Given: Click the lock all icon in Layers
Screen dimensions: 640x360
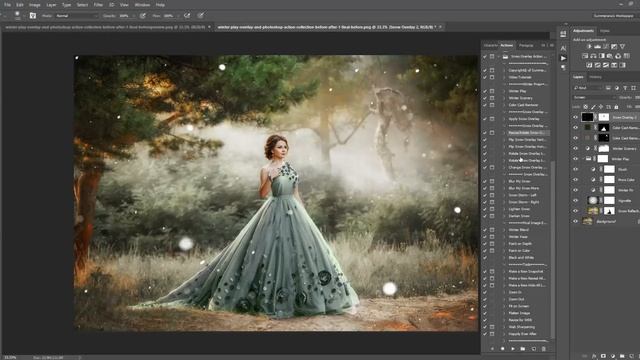Looking at the screenshot, I should (616, 107).
